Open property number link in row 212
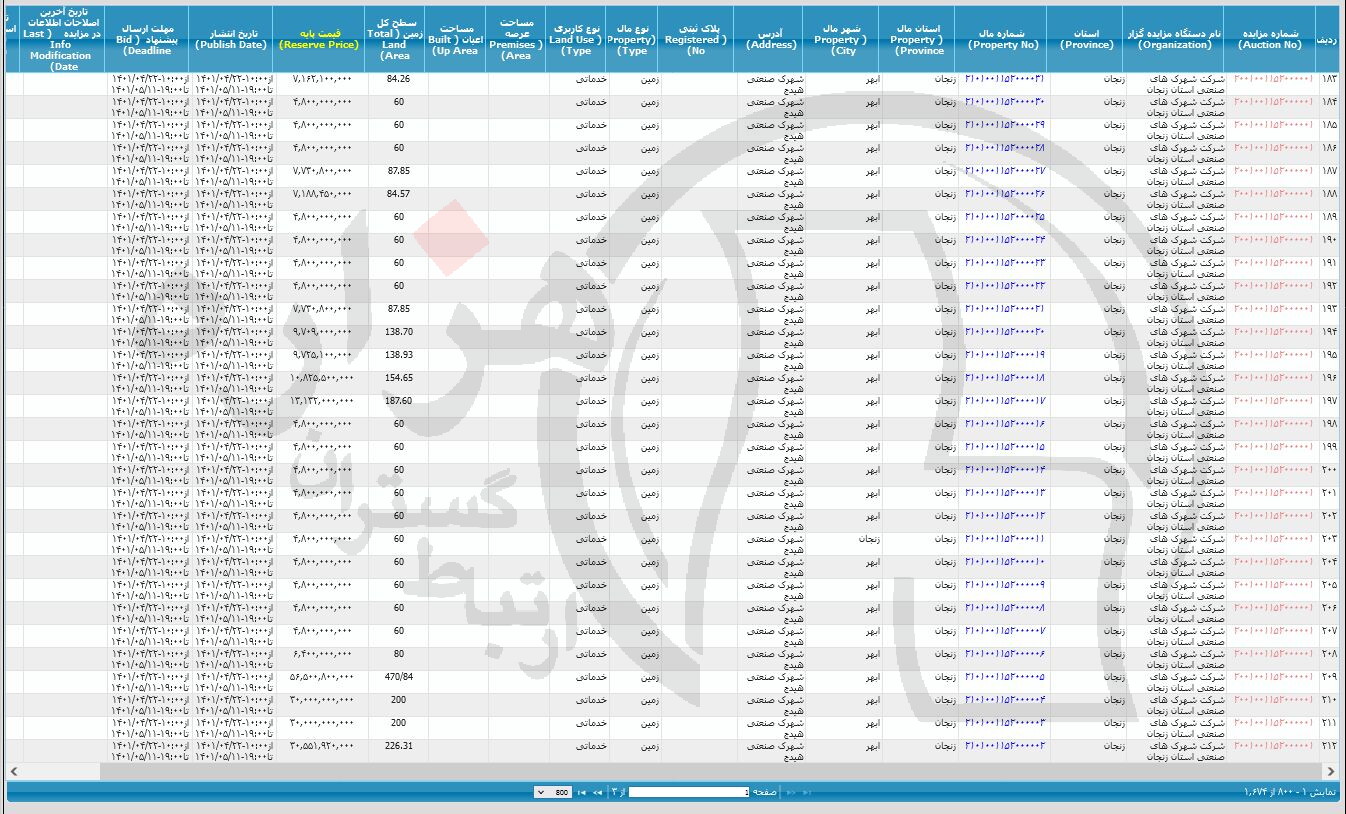Viewport: 1346px width, 814px height. [x=1004, y=746]
